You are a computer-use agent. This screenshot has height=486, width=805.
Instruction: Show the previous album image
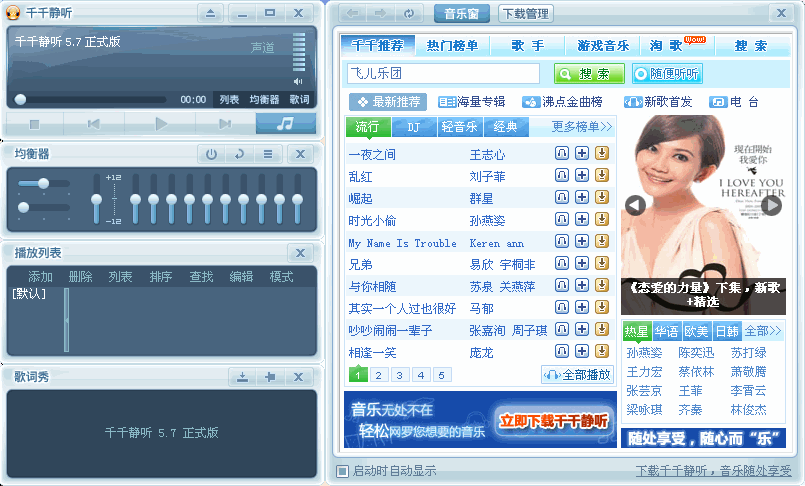point(635,205)
